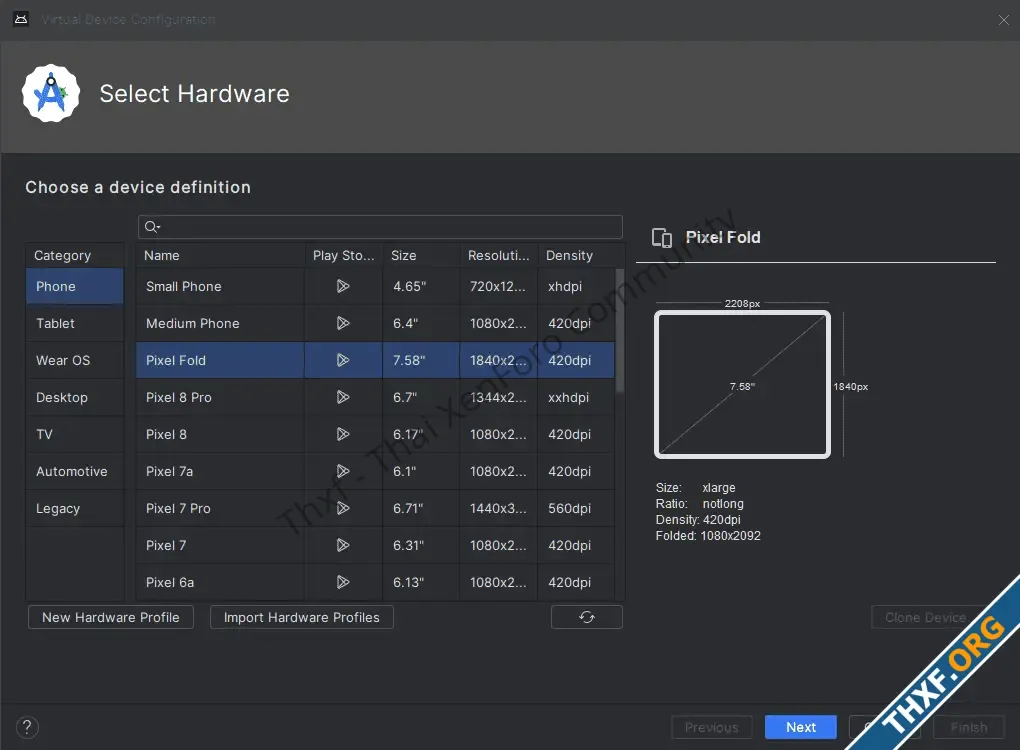Image resolution: width=1020 pixels, height=750 pixels.
Task: Click the Clone Device button
Action: click(926, 617)
